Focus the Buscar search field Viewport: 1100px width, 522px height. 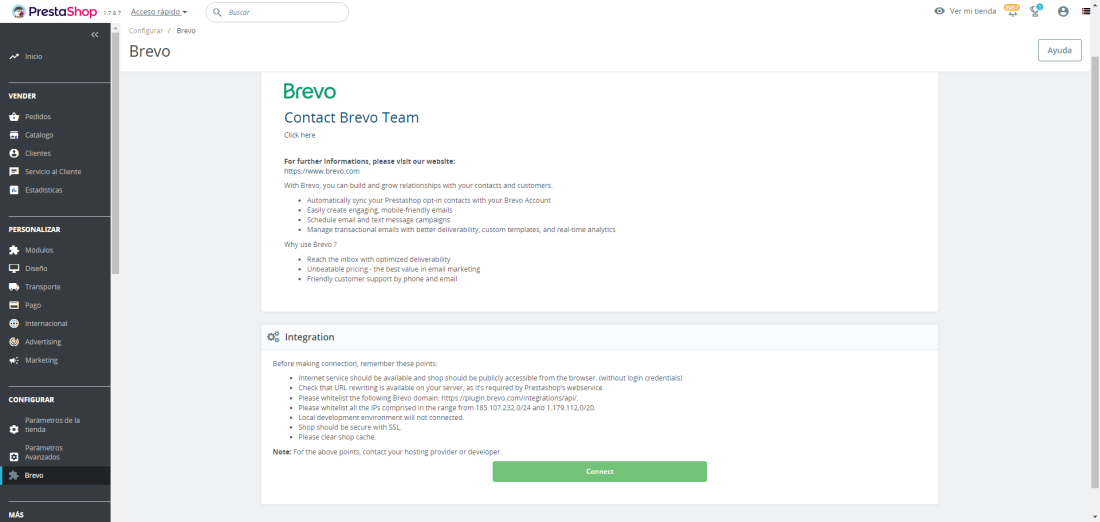click(x=277, y=13)
